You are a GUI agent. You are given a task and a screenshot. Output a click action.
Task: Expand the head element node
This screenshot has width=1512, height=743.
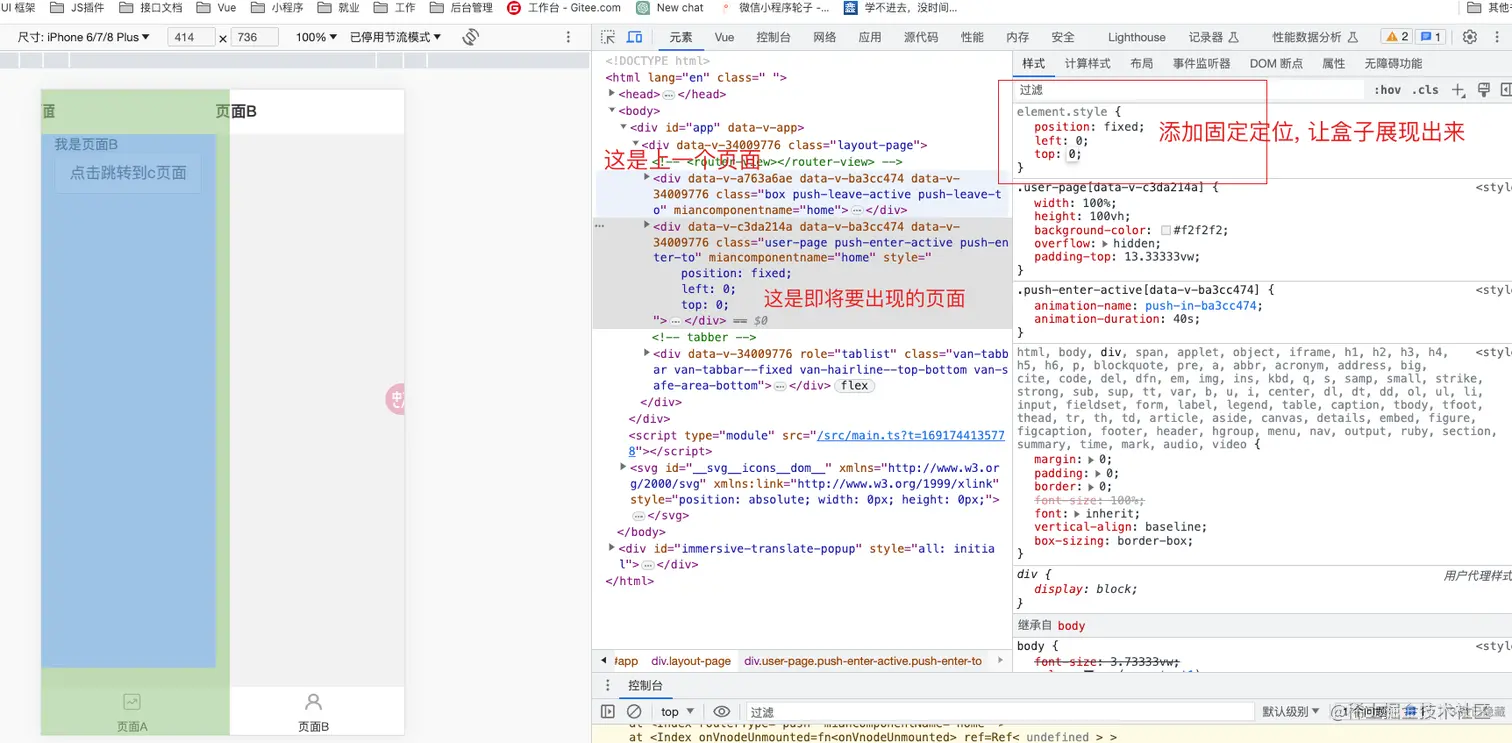tap(612, 94)
